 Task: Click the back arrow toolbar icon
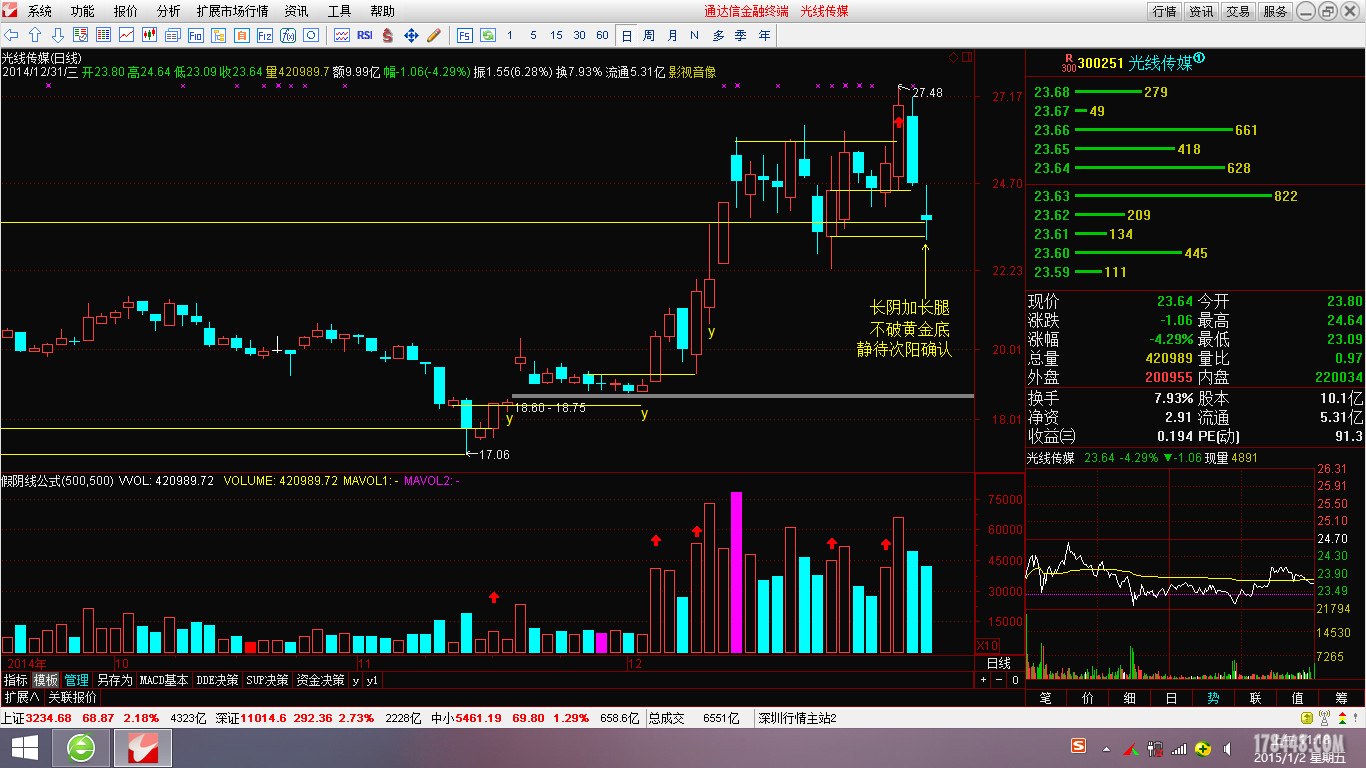tap(11, 35)
